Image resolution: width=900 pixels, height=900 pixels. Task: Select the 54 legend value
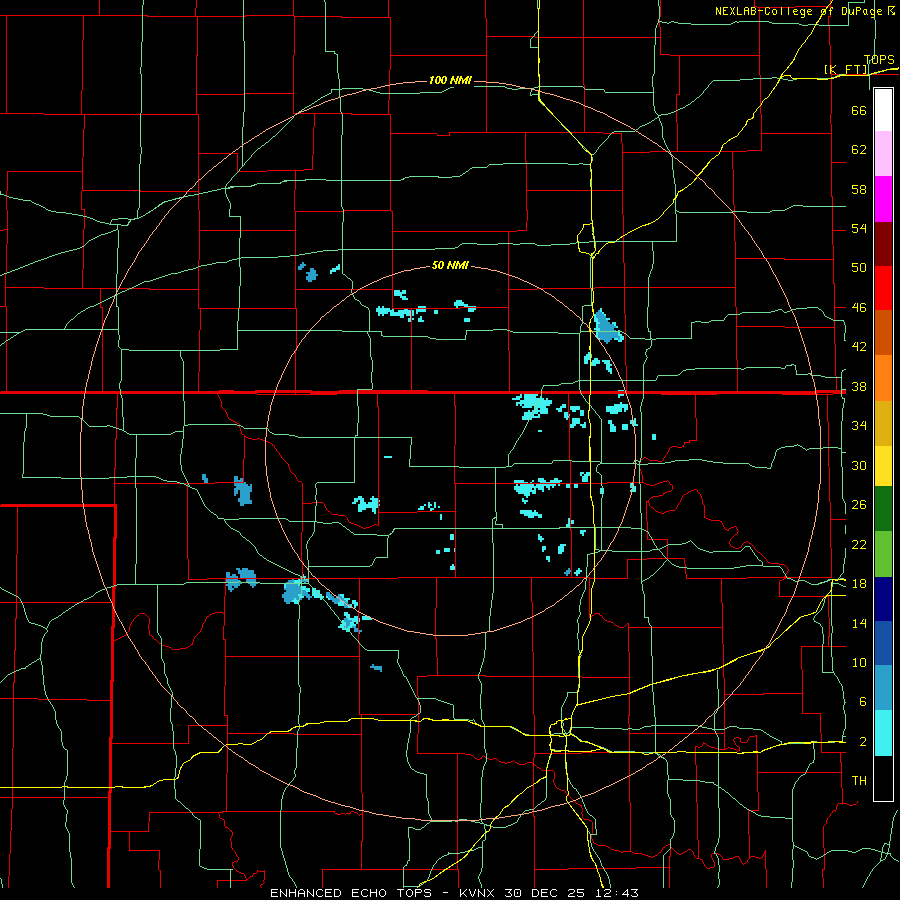point(859,228)
